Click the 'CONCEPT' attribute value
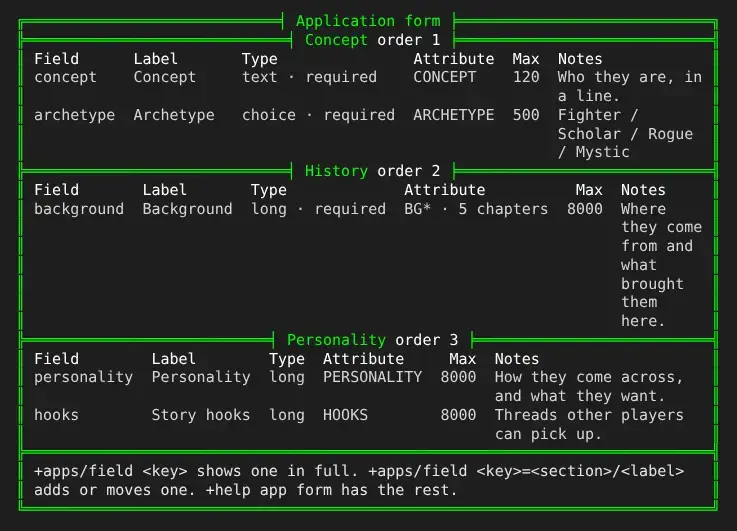 click(445, 77)
